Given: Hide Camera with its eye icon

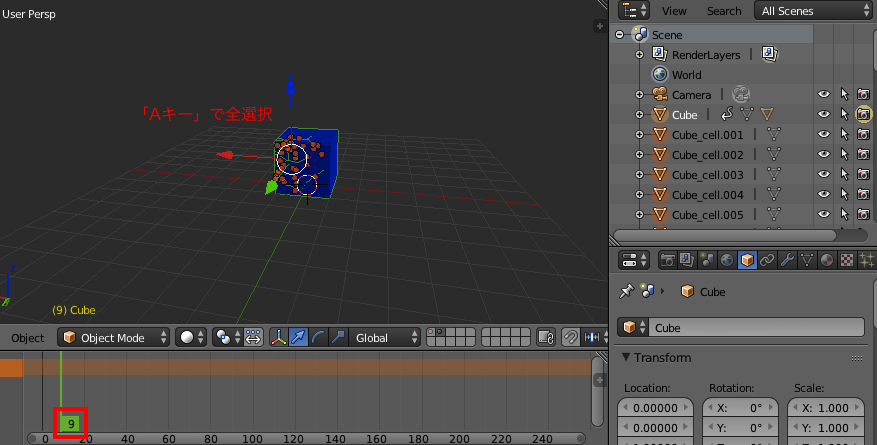Looking at the screenshot, I should 823,94.
